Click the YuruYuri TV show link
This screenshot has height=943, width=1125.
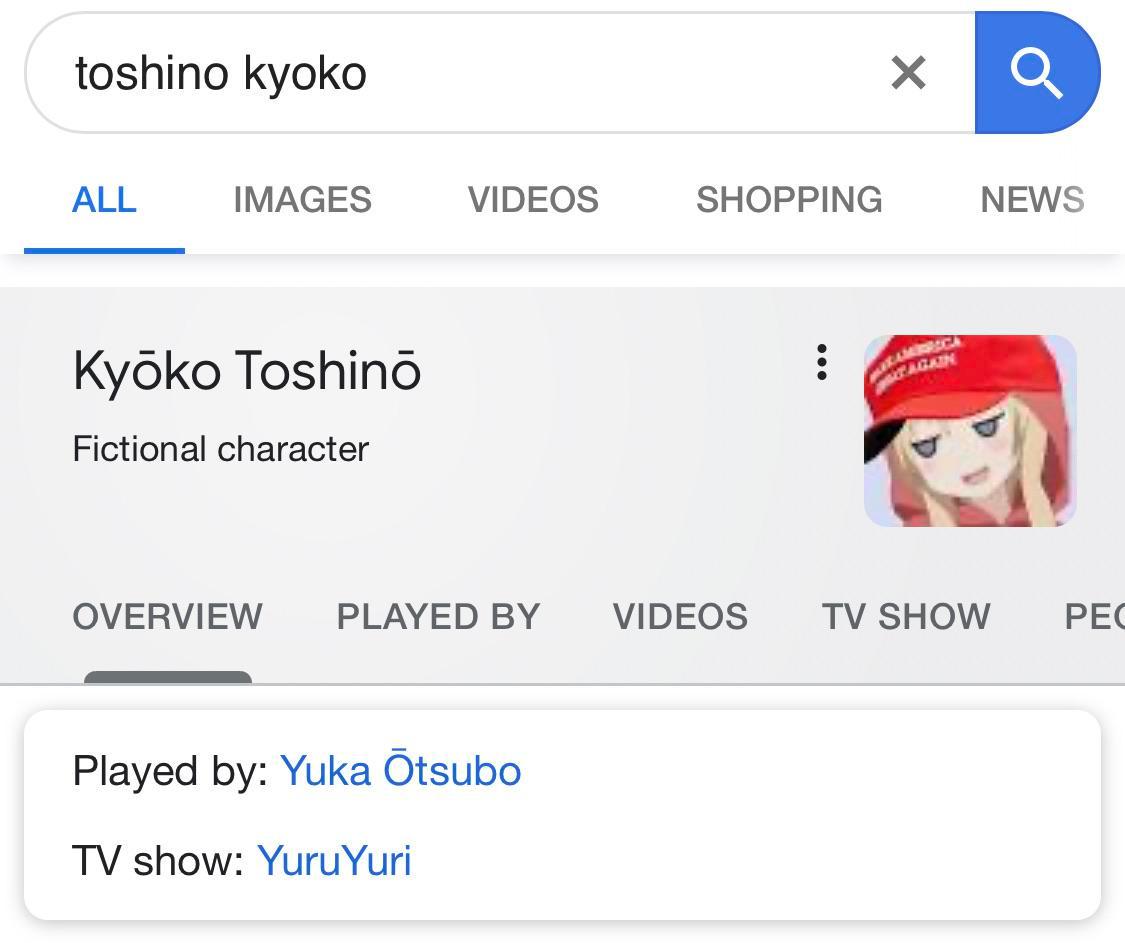(x=334, y=860)
